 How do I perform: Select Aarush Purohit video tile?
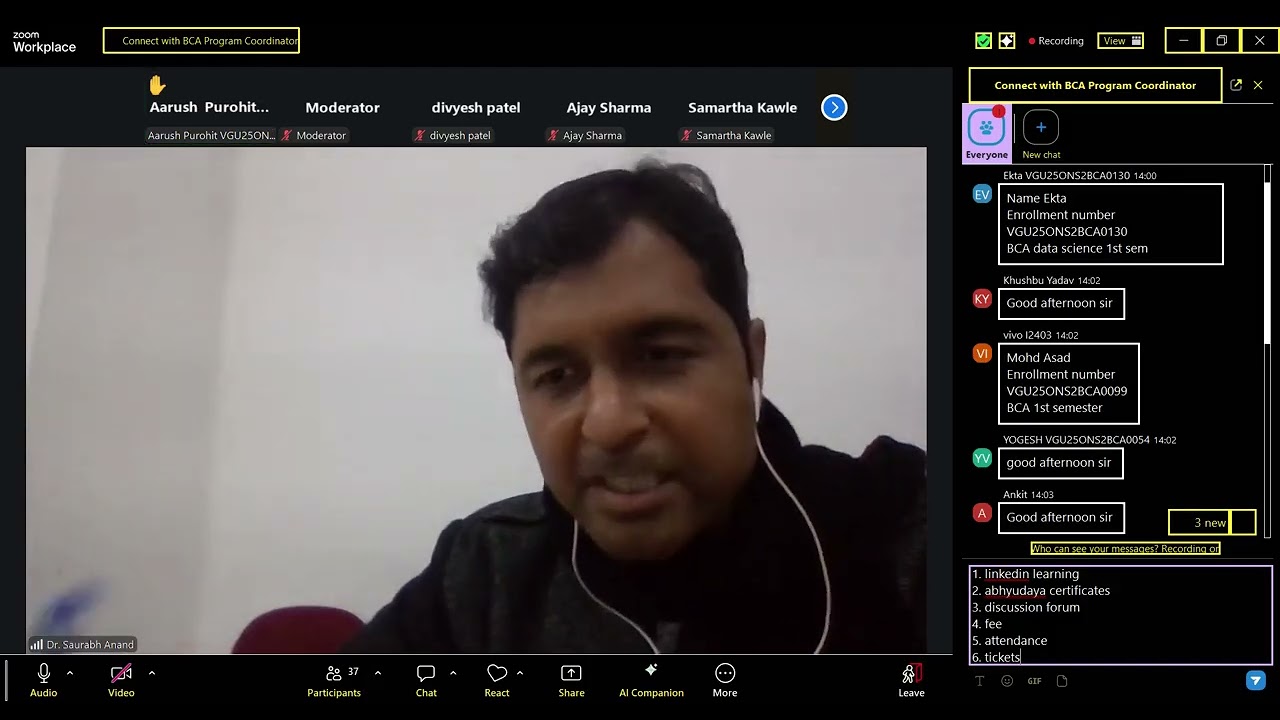209,108
